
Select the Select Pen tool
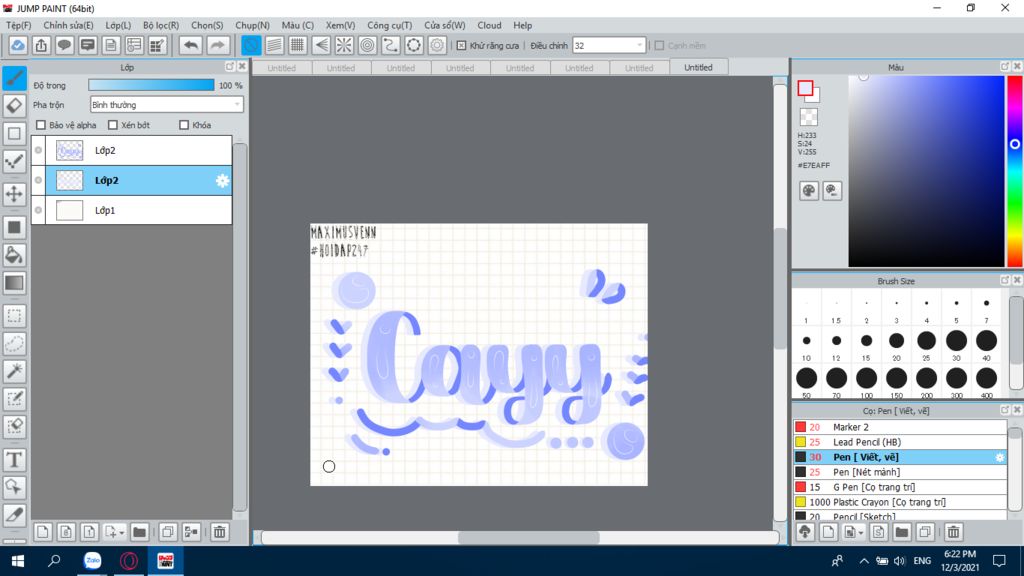coord(14,398)
